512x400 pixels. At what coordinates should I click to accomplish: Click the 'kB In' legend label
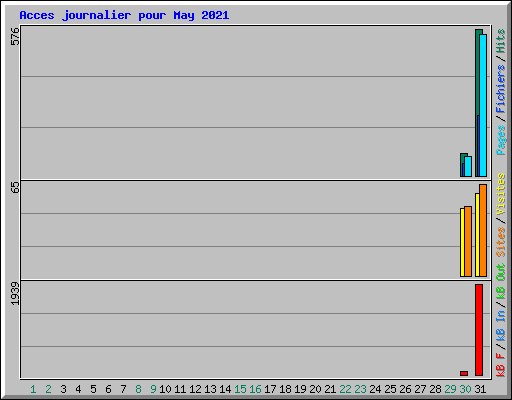pos(501,325)
